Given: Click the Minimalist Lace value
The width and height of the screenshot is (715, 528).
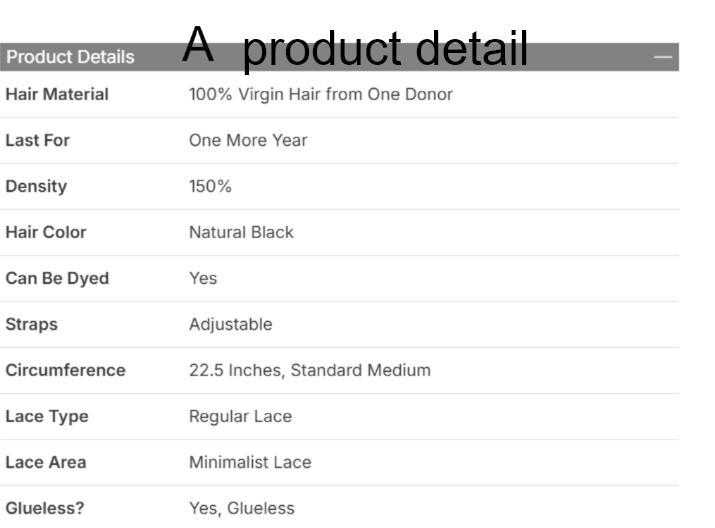Looking at the screenshot, I should coord(250,462).
